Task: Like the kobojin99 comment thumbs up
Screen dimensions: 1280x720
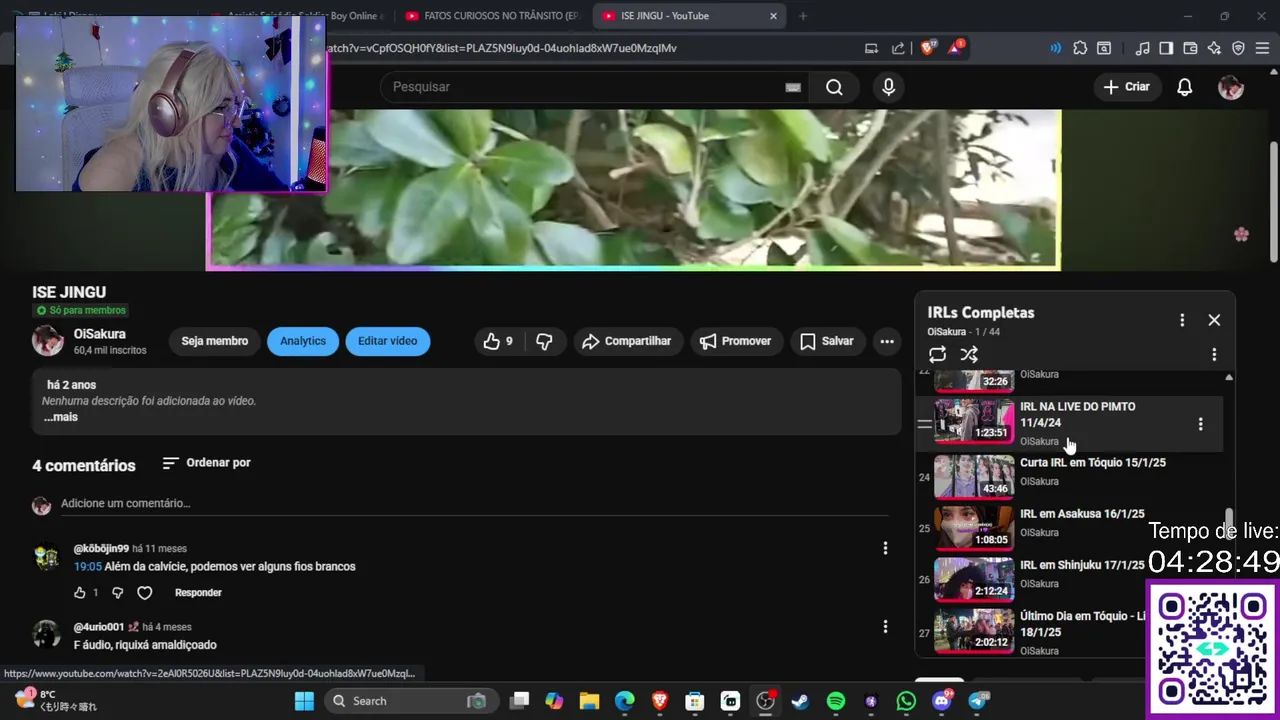Action: (x=80, y=593)
